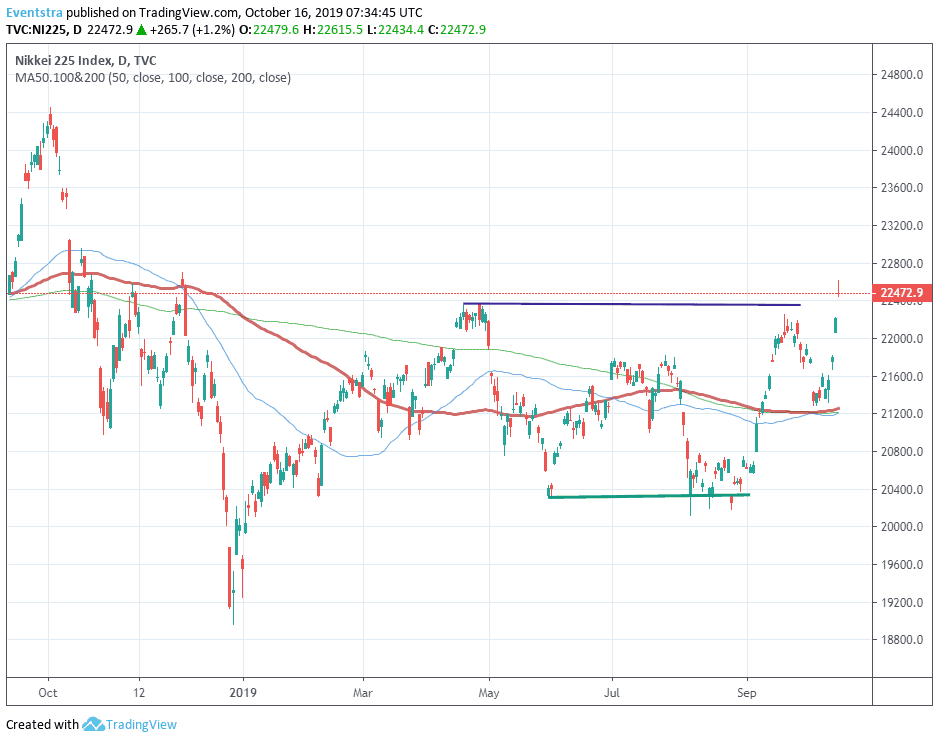This screenshot has width=939, height=742.
Task: Click the 23600.0 price axis label
Action: click(x=902, y=188)
